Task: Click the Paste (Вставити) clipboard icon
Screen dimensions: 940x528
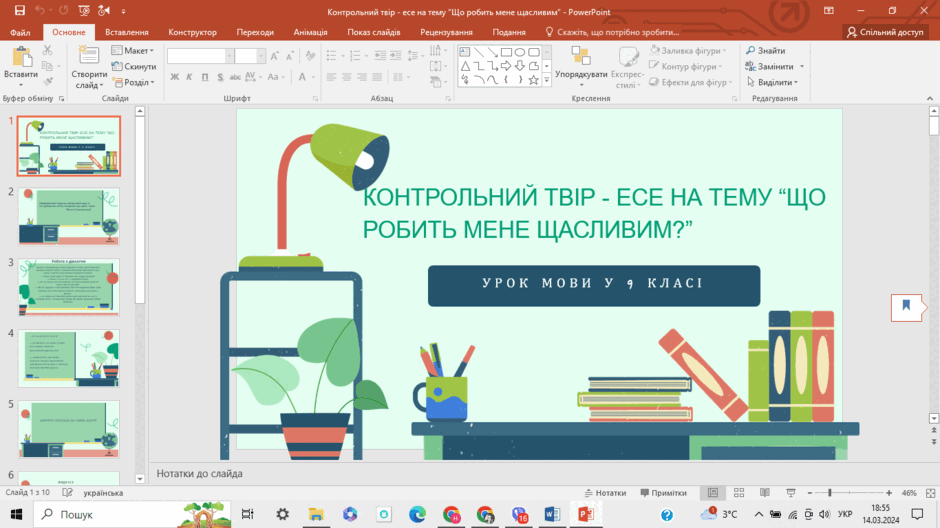Action: click(21, 58)
